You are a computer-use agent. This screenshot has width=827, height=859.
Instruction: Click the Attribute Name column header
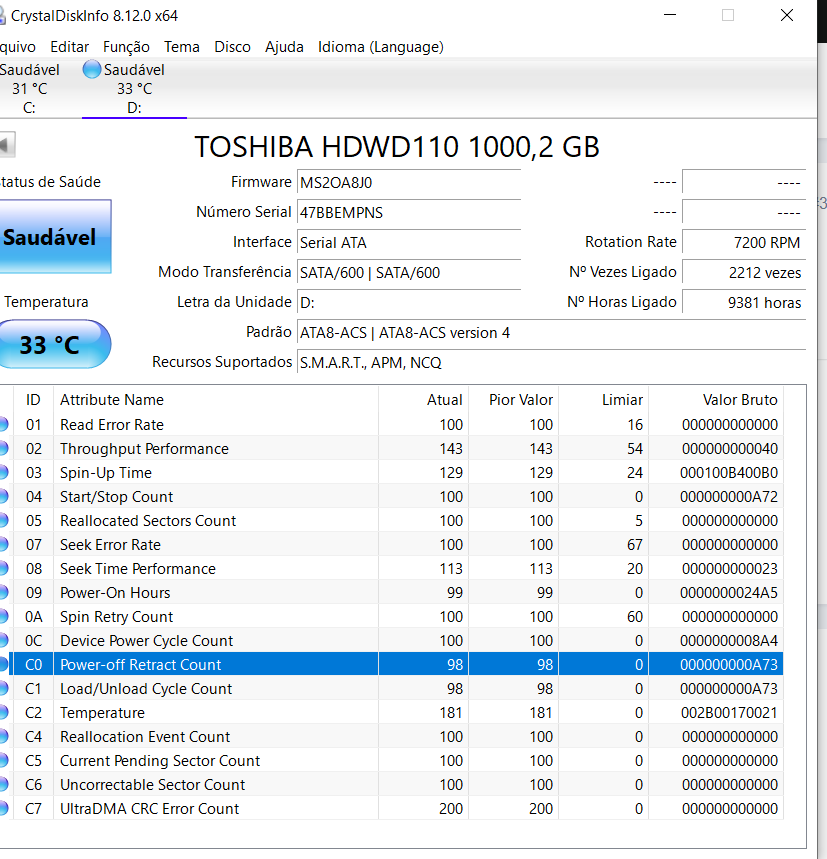tap(216, 400)
